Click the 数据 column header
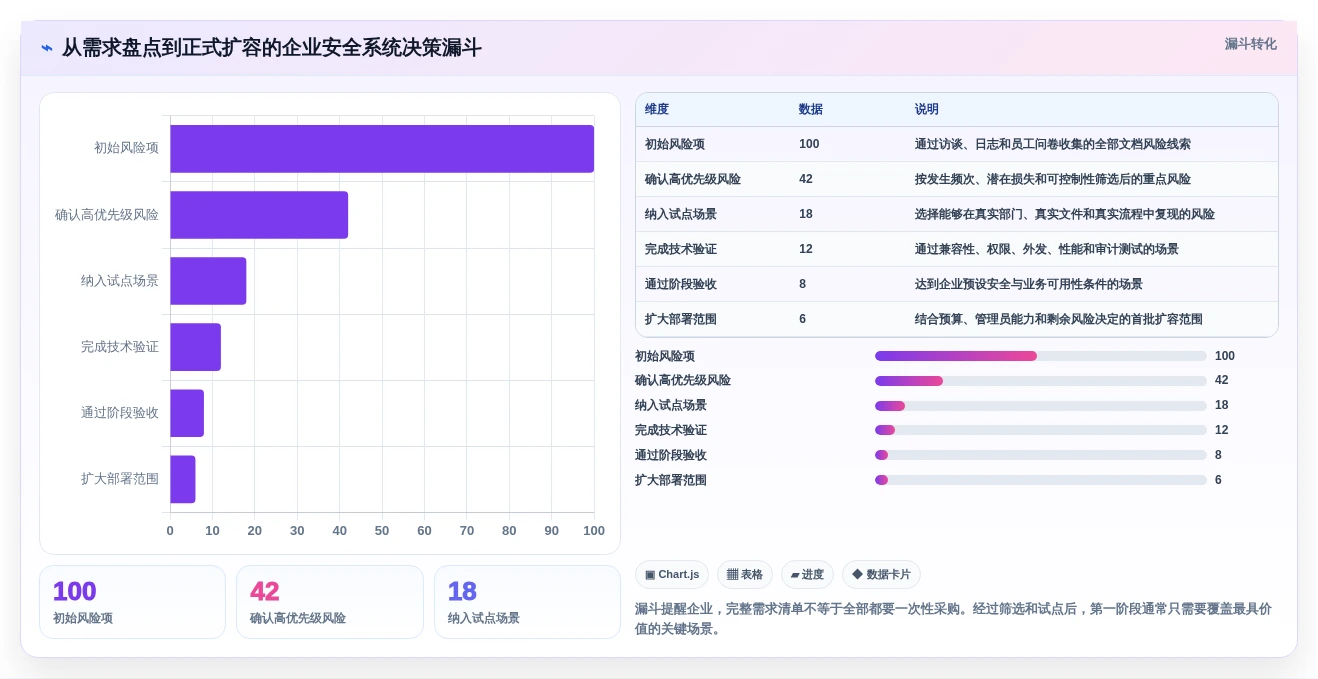This screenshot has height=679, width=1318. tap(811, 109)
